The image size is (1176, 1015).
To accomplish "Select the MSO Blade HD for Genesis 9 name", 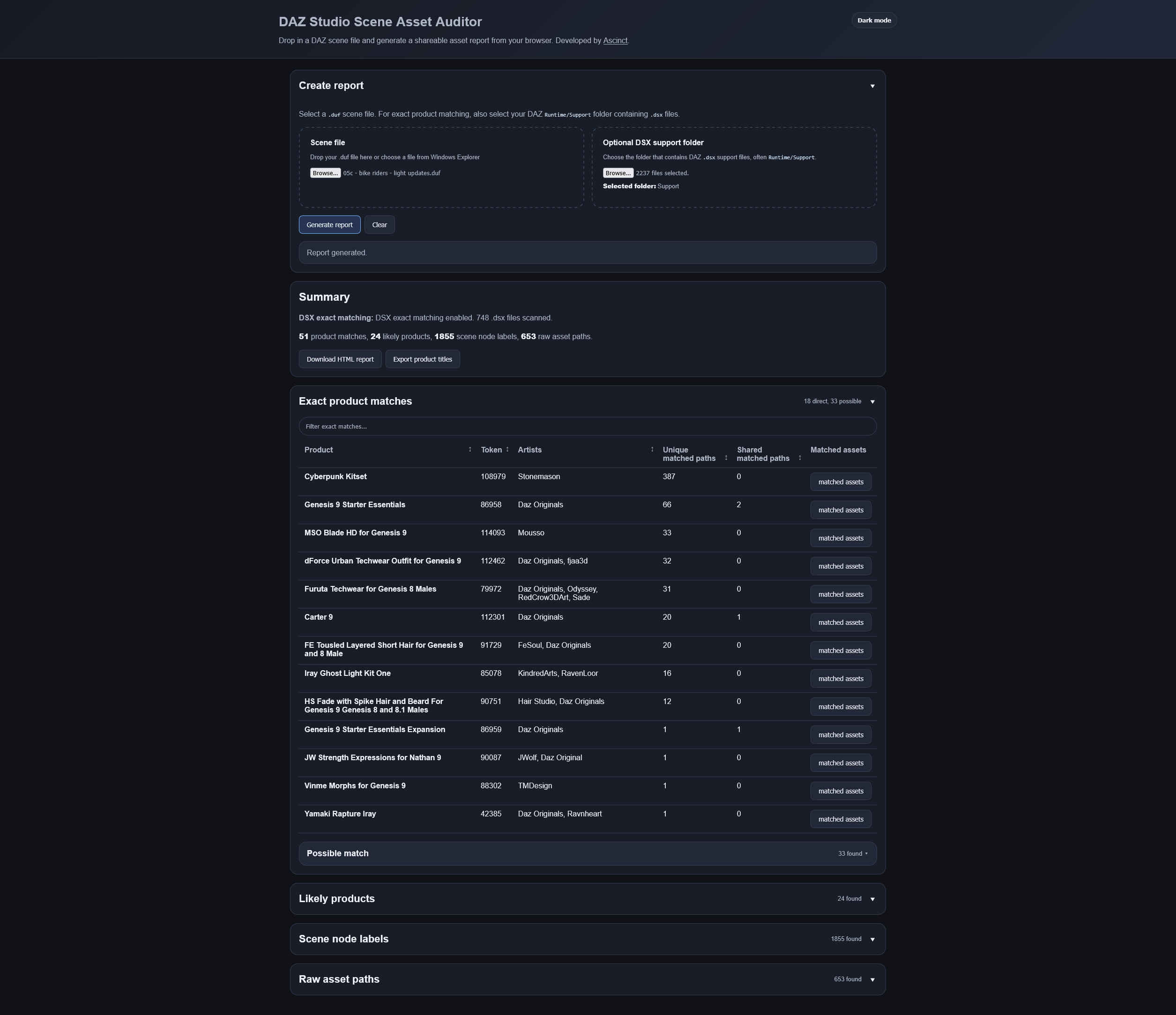I will (355, 533).
